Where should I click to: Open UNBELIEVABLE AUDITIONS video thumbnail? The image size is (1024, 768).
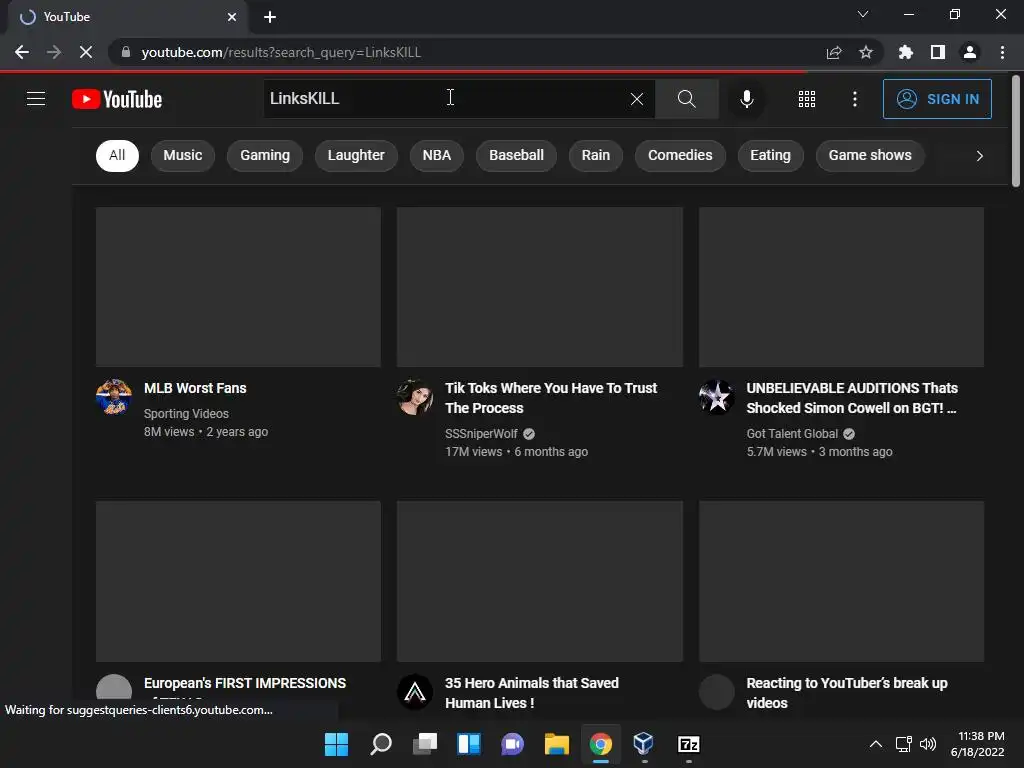tap(841, 287)
